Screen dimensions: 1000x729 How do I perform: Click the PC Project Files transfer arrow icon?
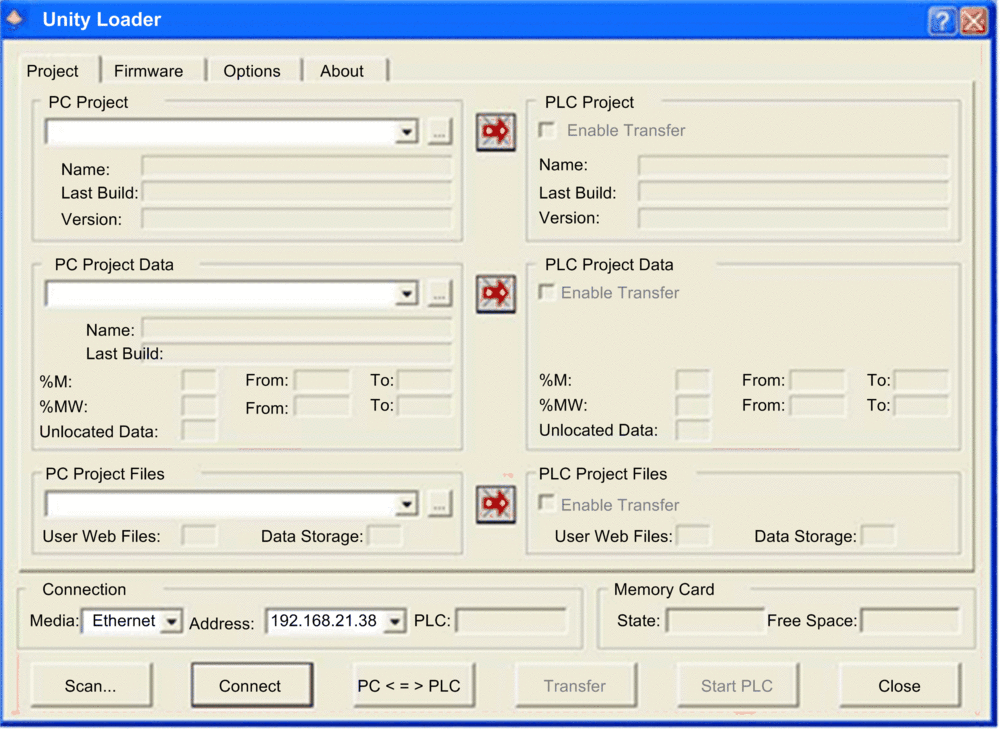click(495, 504)
